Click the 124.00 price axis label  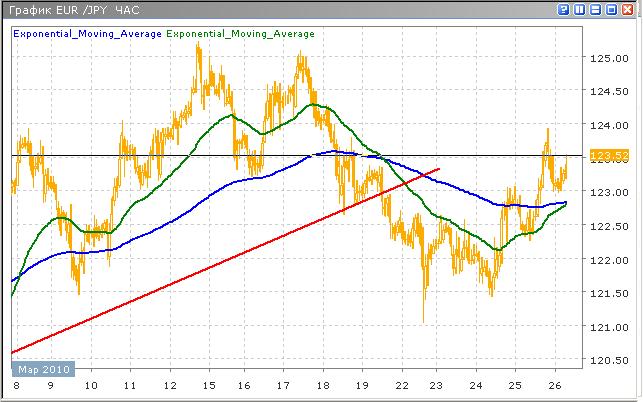pyautogui.click(x=608, y=127)
